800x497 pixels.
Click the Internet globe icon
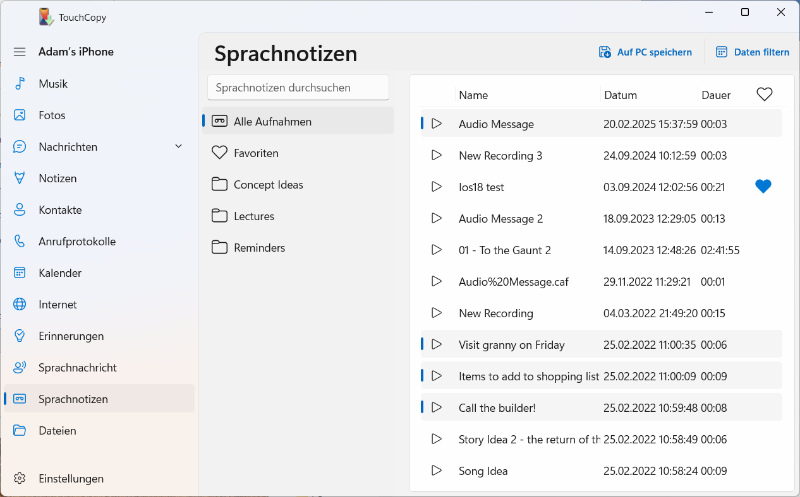(19, 304)
